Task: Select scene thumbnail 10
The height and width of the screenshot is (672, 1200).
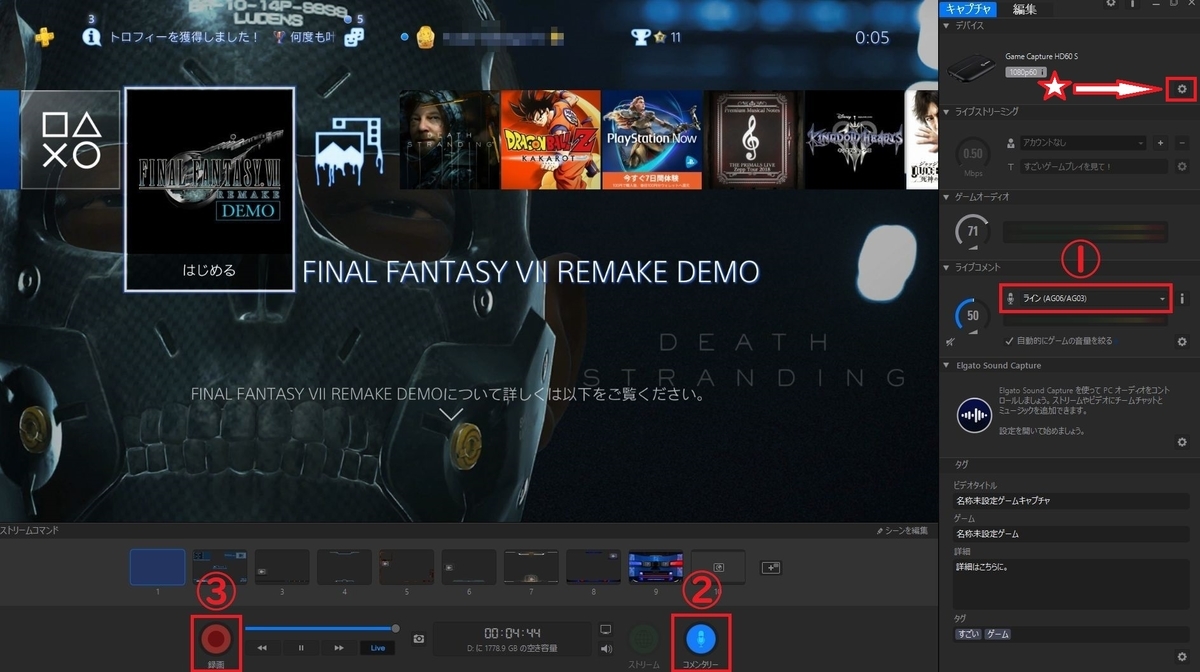Action: [718, 567]
